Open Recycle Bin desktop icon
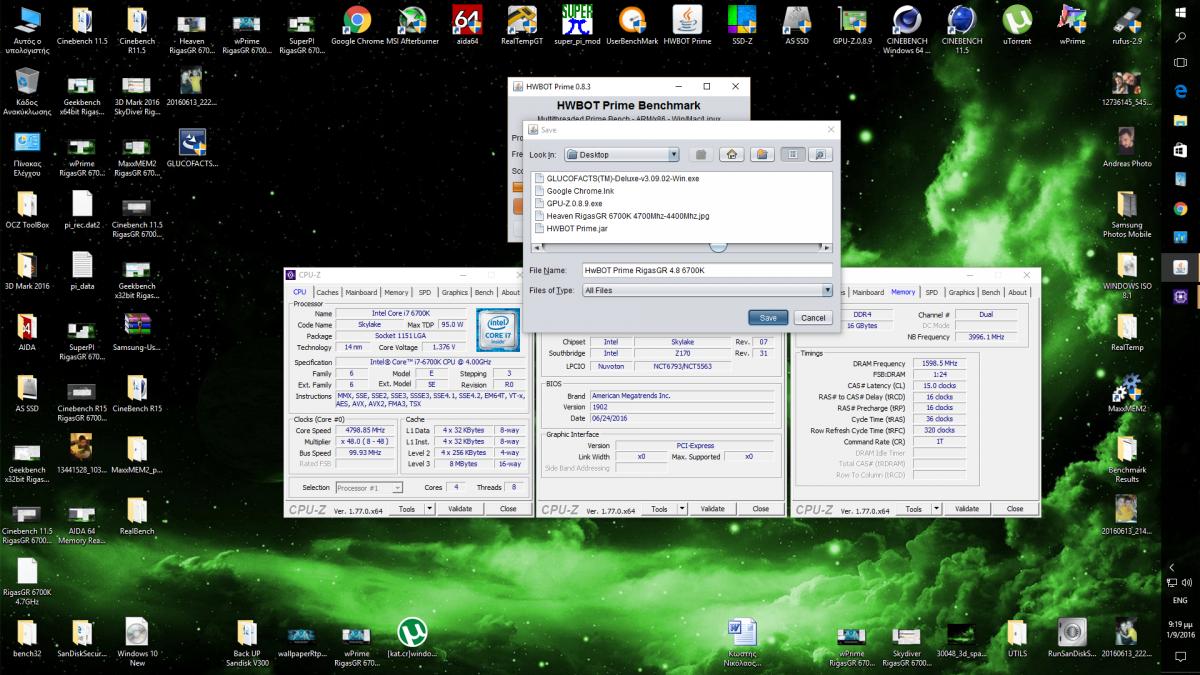 (26, 92)
